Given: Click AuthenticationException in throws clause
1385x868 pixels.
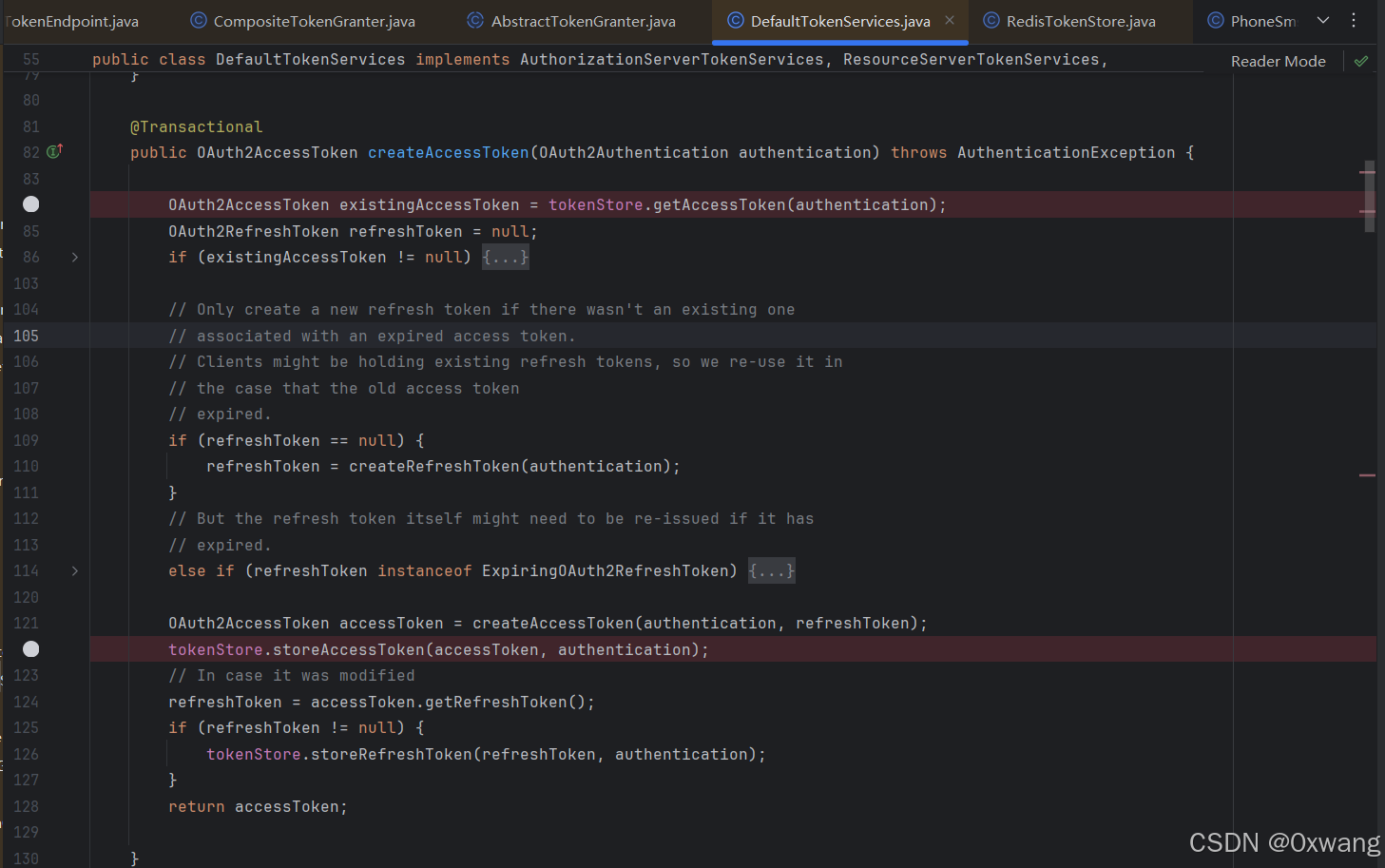Looking at the screenshot, I should click(x=1067, y=152).
